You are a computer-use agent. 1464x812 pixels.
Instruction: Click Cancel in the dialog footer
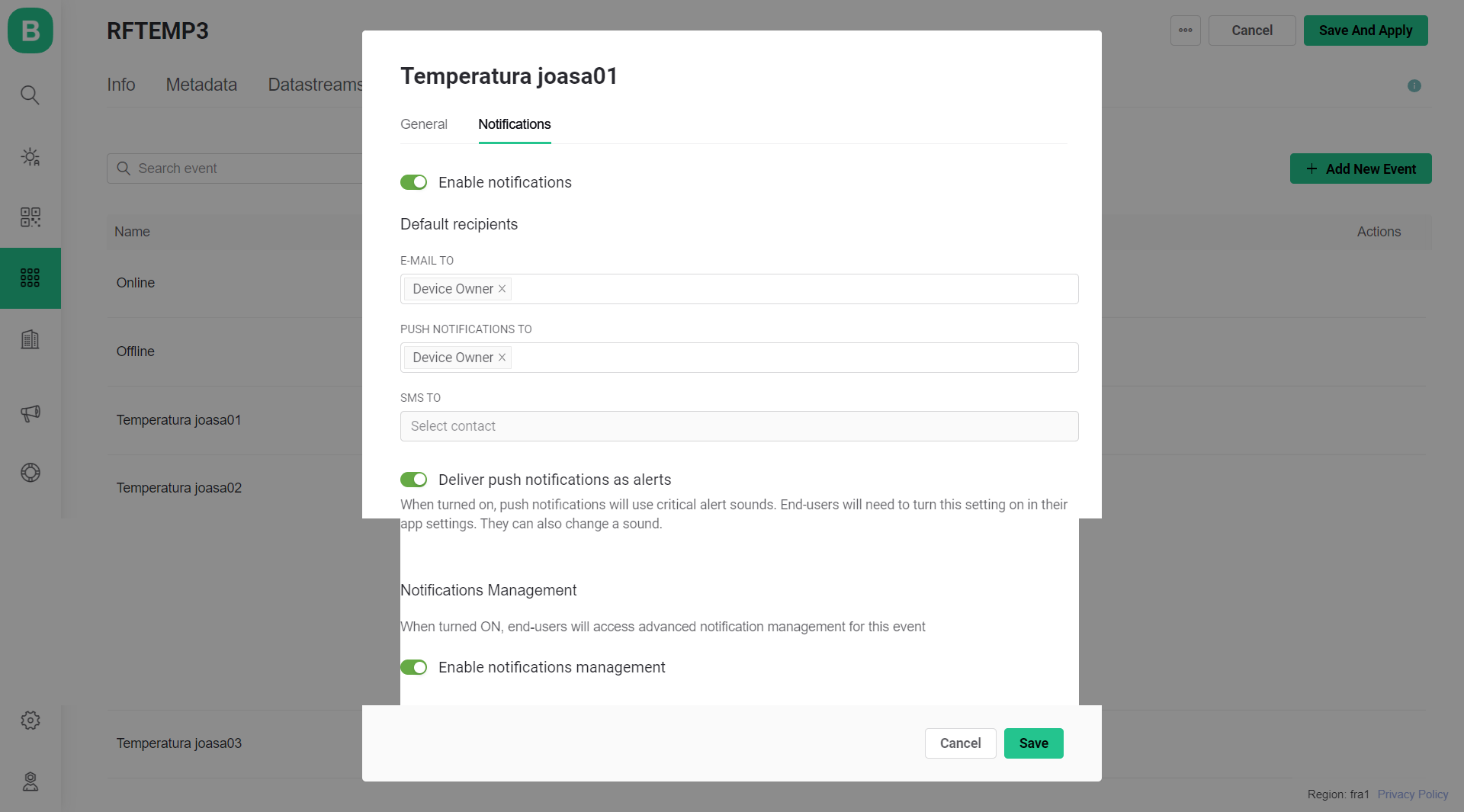tap(960, 743)
